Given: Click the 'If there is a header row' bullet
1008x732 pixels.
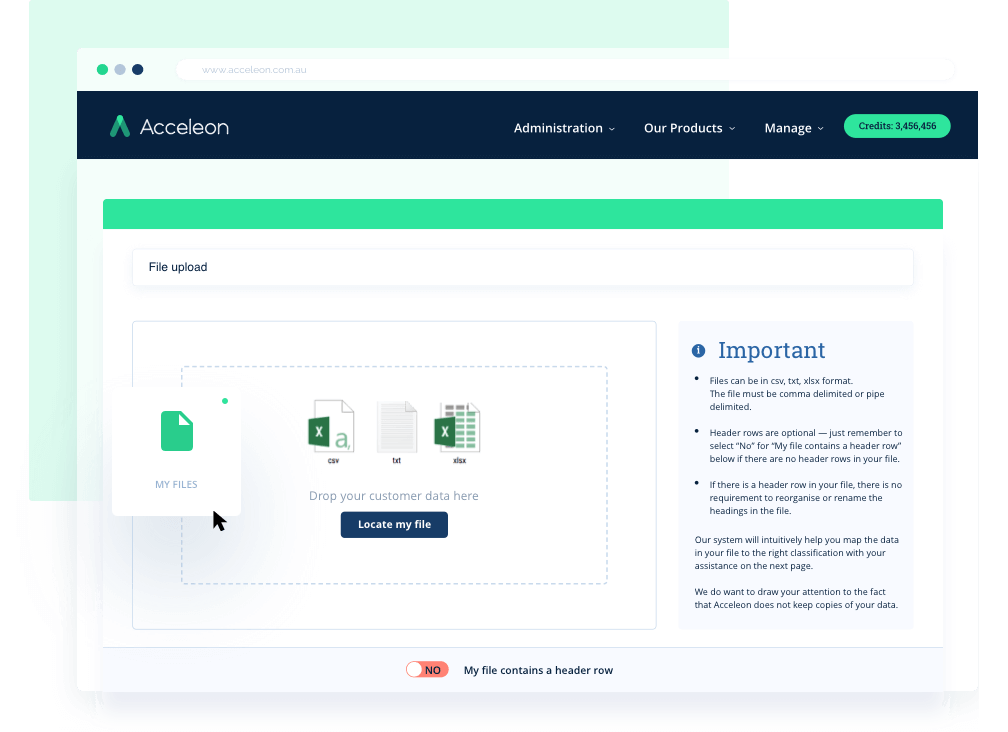Looking at the screenshot, I should point(806,498).
